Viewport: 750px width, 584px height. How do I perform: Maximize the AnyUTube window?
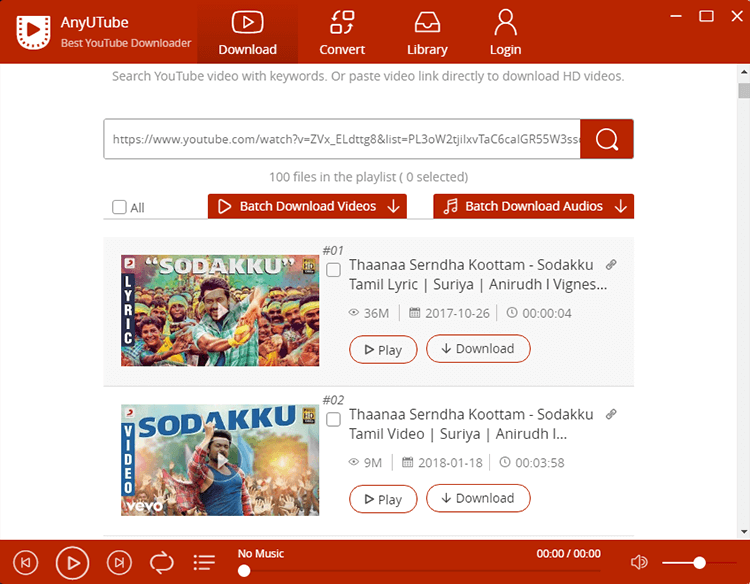(x=706, y=16)
